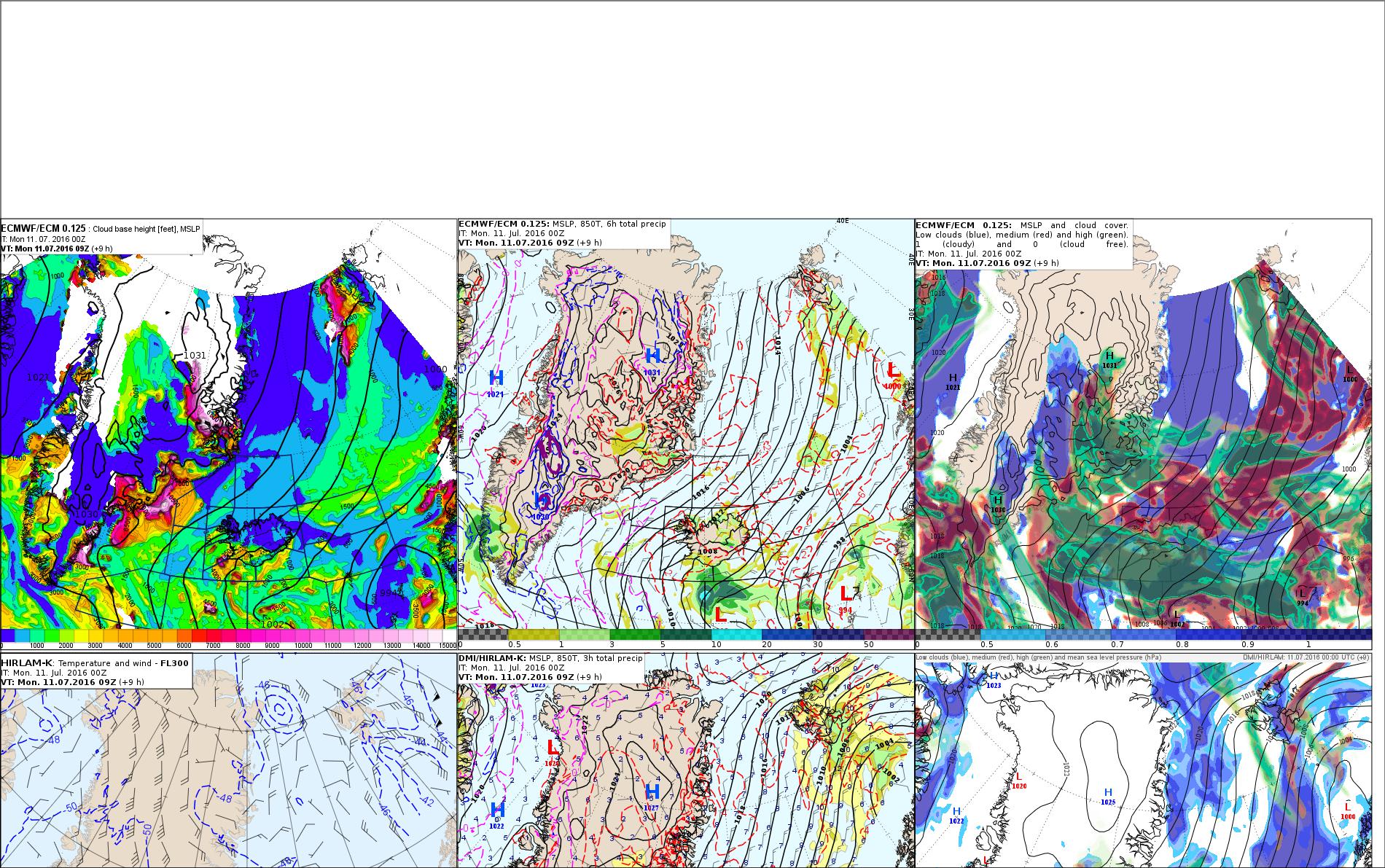The width and height of the screenshot is (1385, 868).
Task: Open the ECMWF MSLP 850T 6h precip map
Action: [x=686, y=434]
